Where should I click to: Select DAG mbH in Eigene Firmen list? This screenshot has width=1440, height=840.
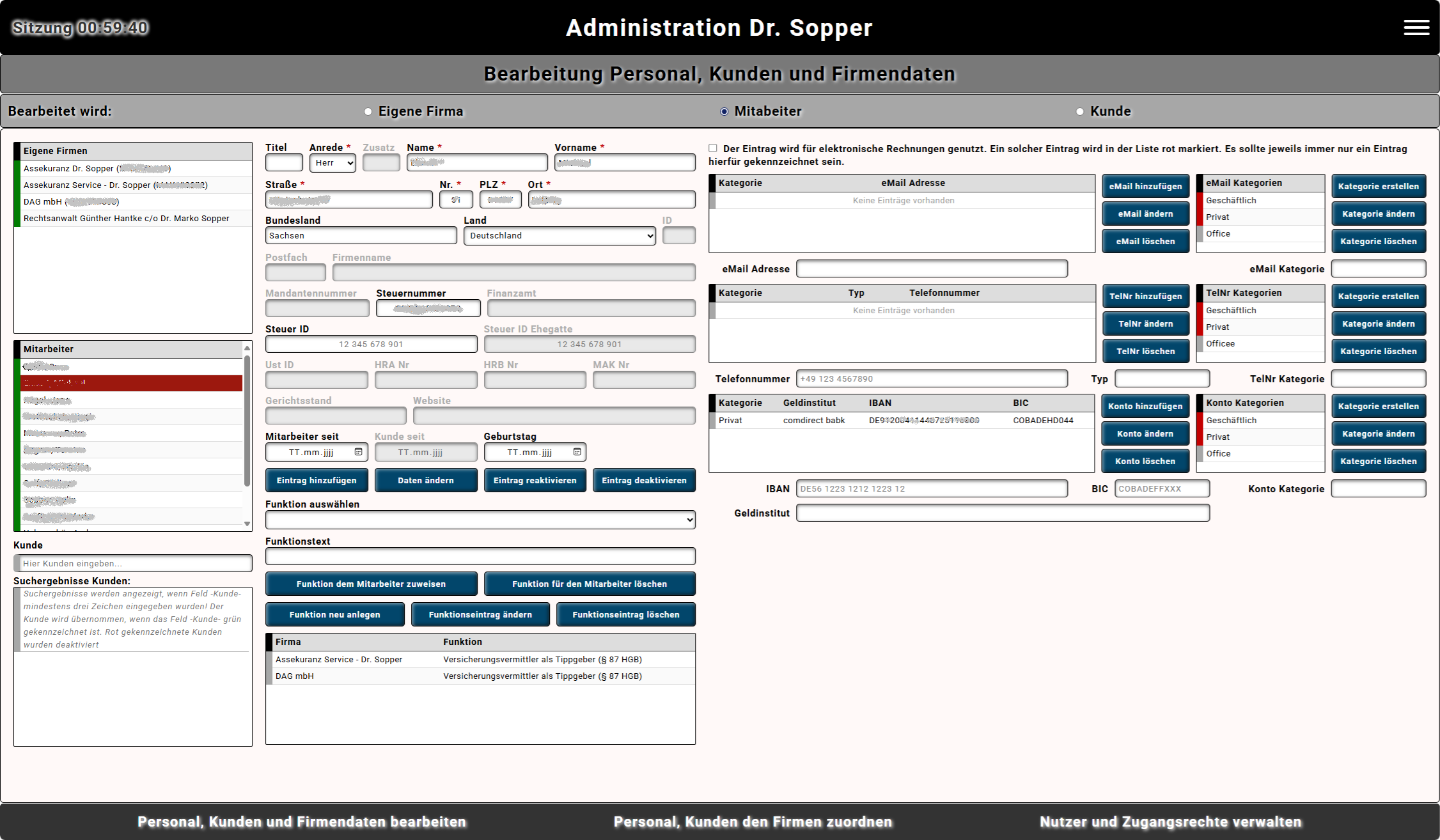click(x=70, y=202)
